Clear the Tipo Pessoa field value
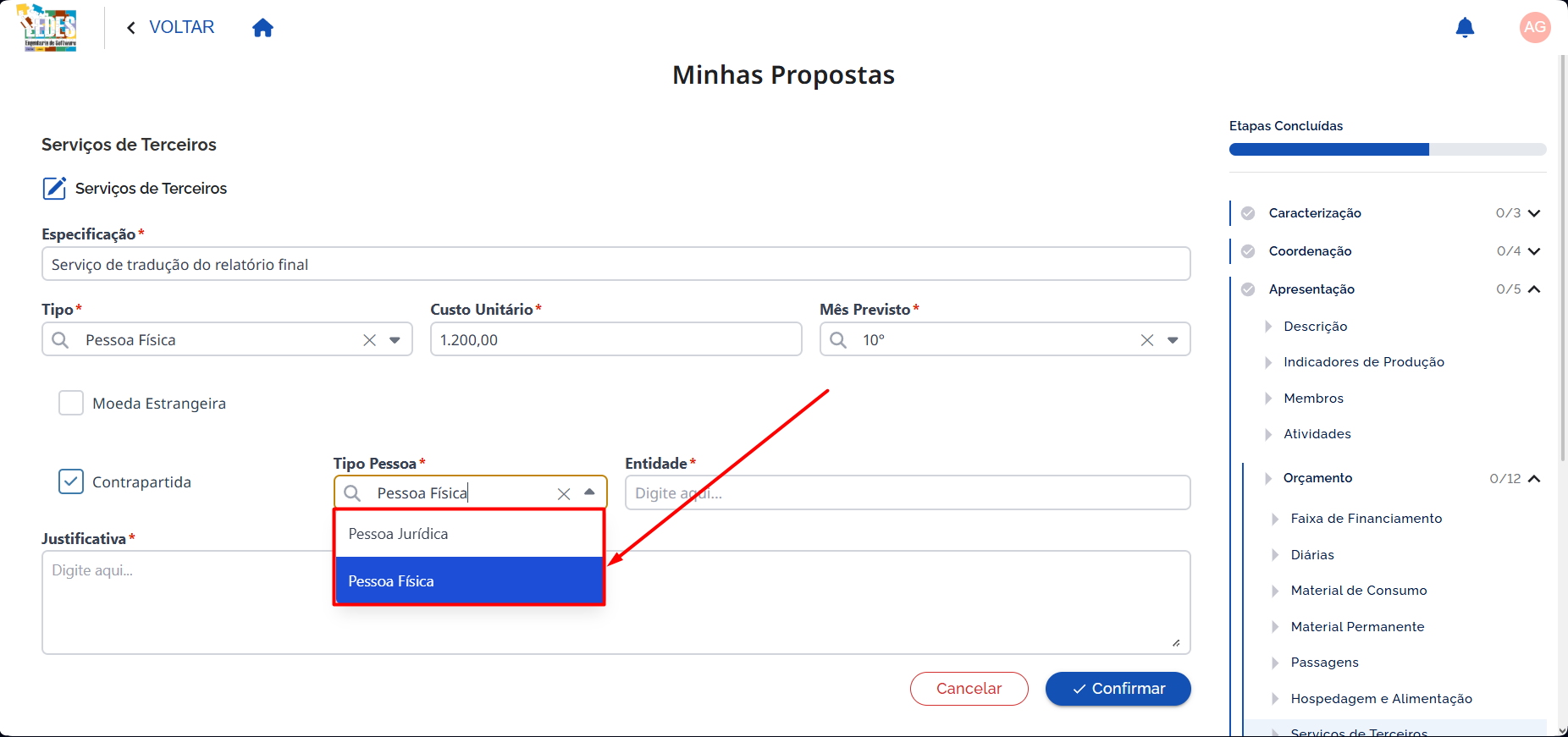The width and height of the screenshot is (1568, 737). [x=564, y=494]
